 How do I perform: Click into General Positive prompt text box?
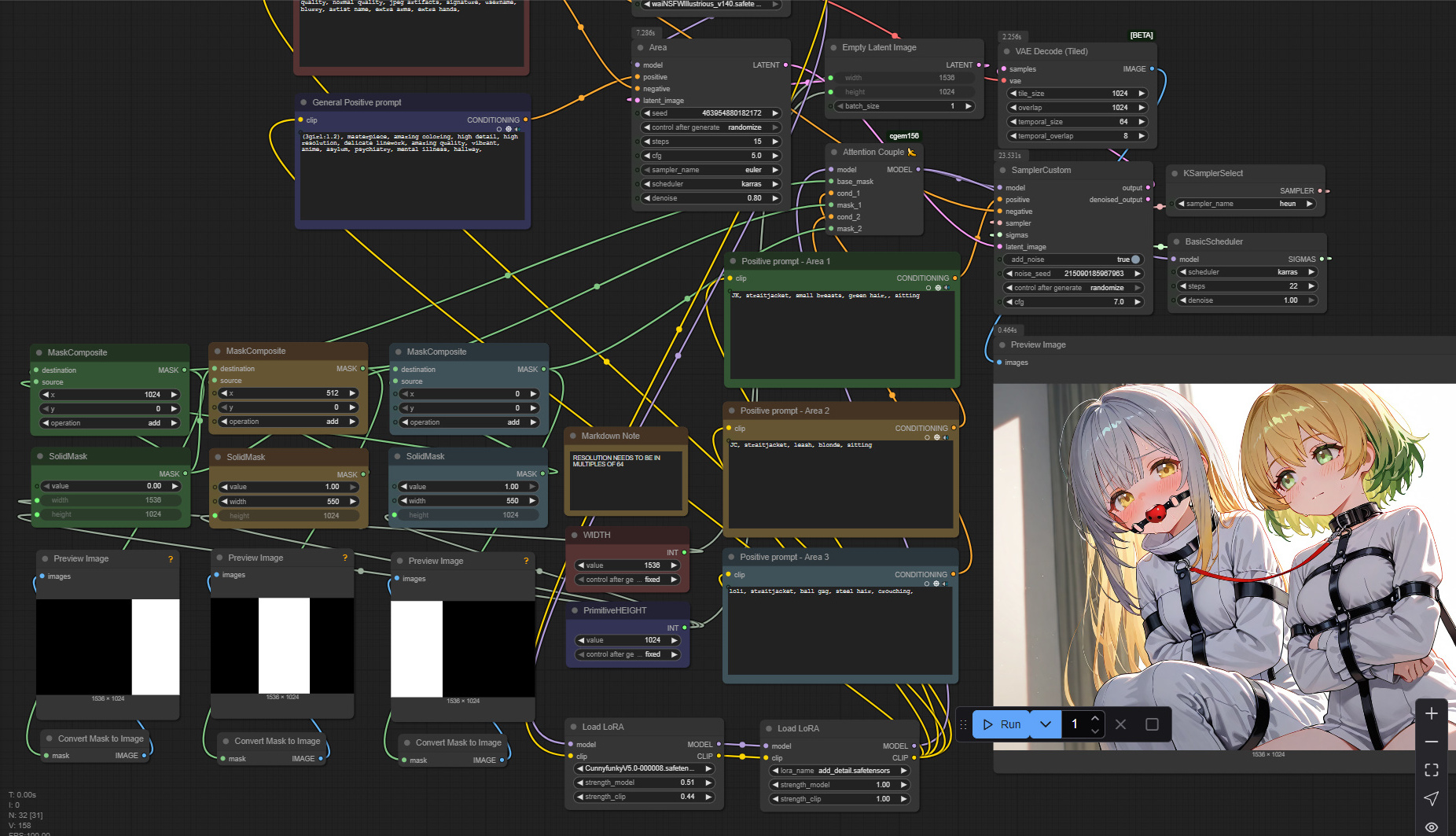411,175
